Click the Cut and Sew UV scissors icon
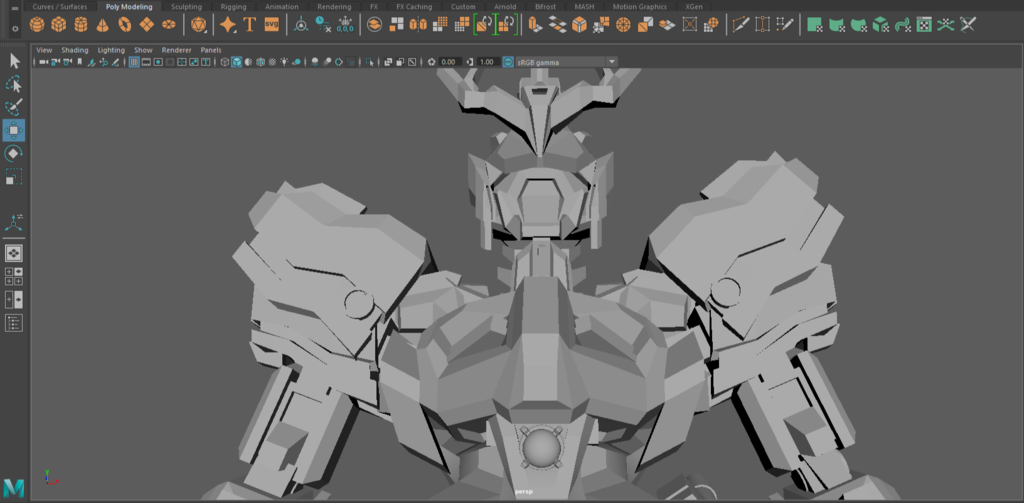 coord(968,25)
